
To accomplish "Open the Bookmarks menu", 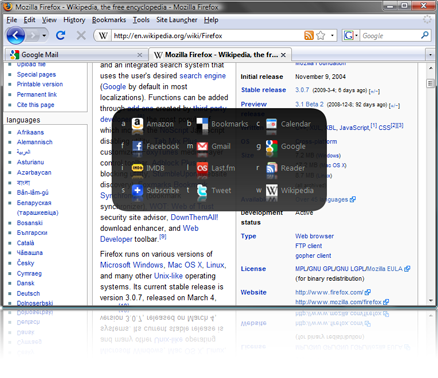I will pyautogui.click(x=109, y=20).
